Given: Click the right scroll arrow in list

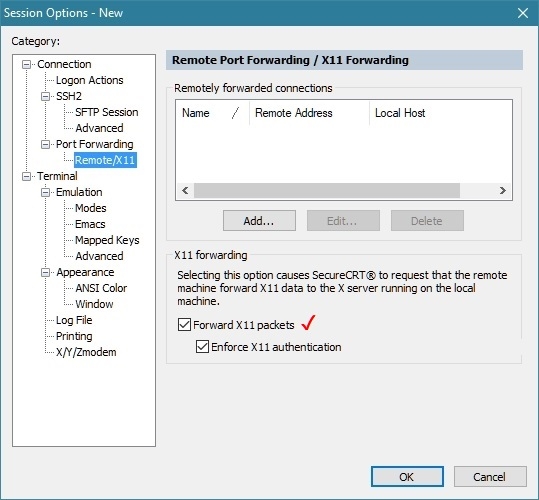Looking at the screenshot, I should [503, 190].
